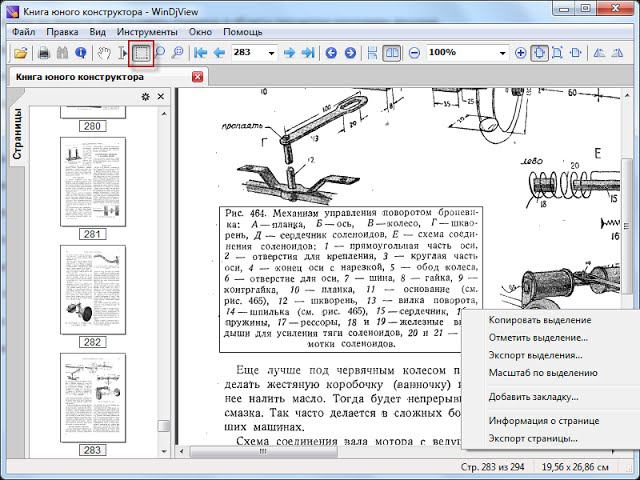Screen dimensions: 640x480
Task: Click the horizontal scrollbar left arrow
Action: point(182,451)
